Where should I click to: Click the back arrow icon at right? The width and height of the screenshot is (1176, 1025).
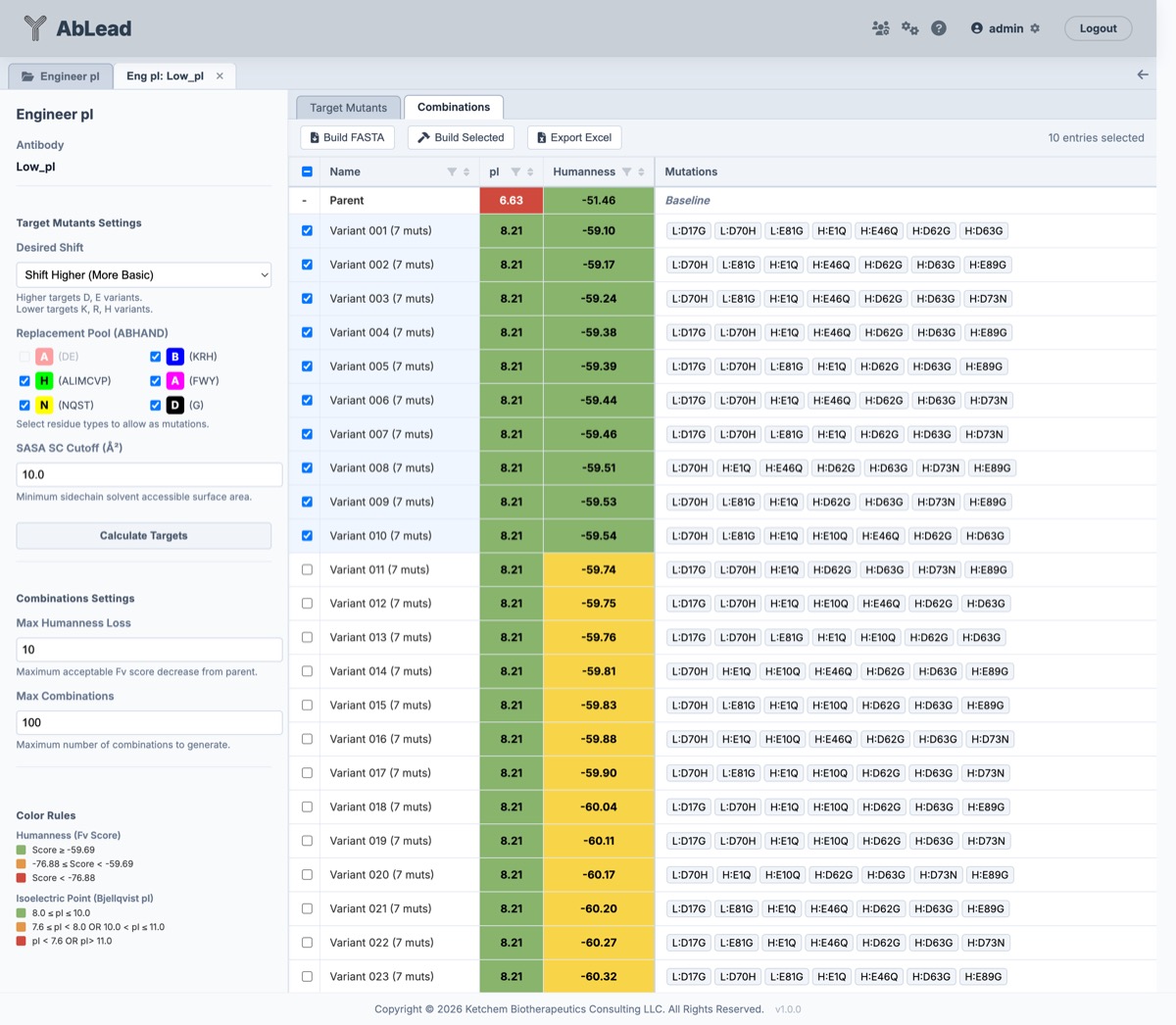tap(1142, 74)
